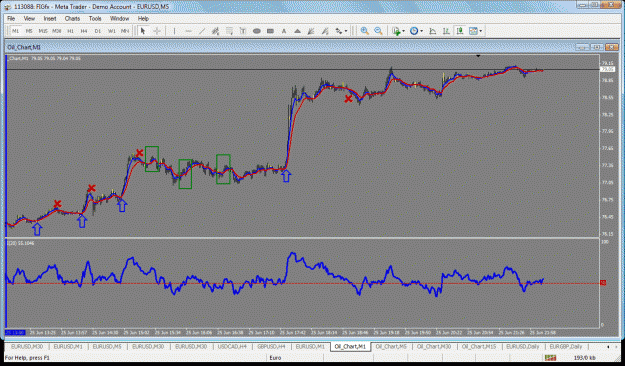Image resolution: width=625 pixels, height=366 pixels.
Task: Toggle the M15 timeframe button
Action: click(x=43, y=31)
